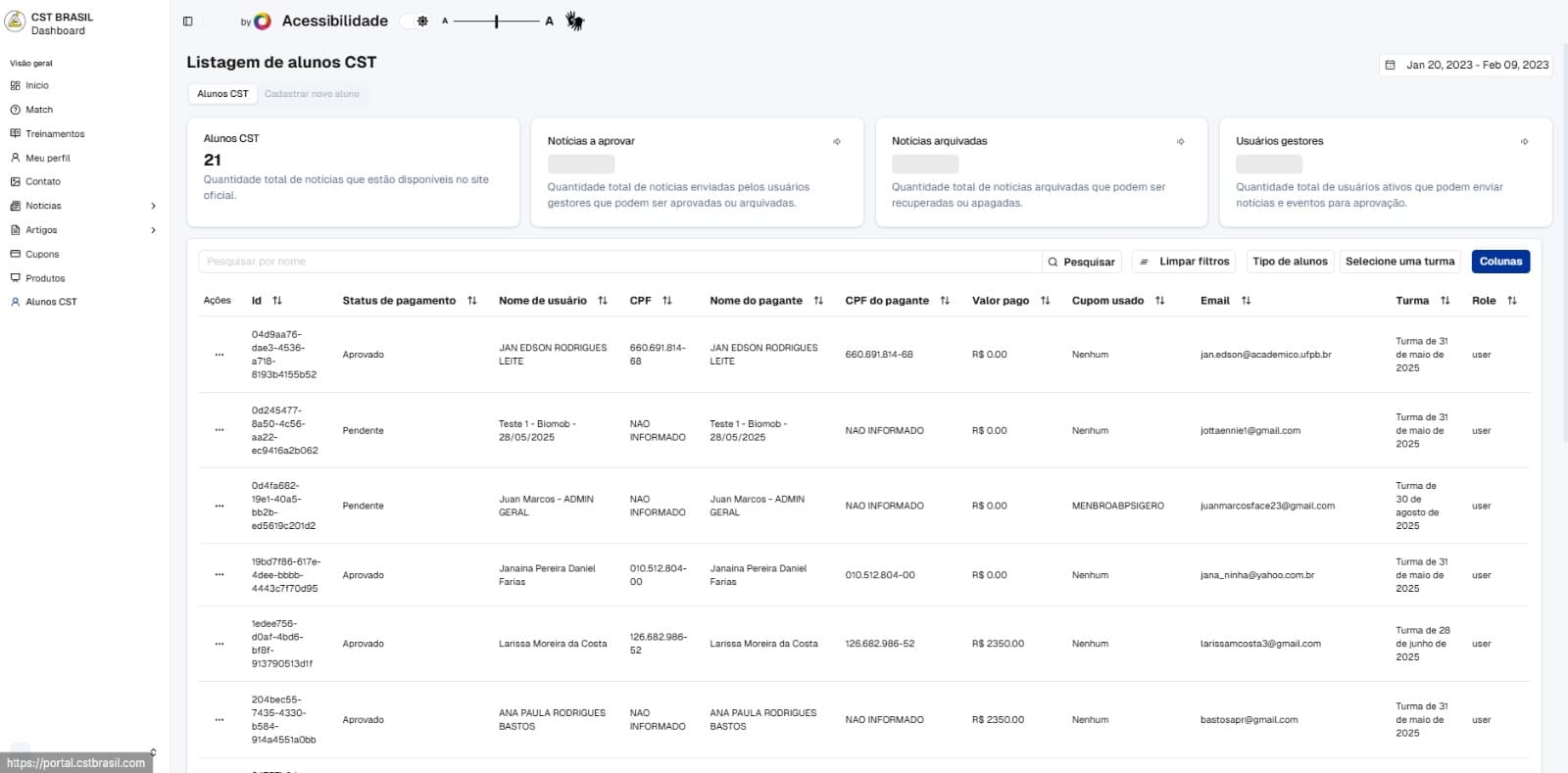Sort table by Status de pagamento

472,301
